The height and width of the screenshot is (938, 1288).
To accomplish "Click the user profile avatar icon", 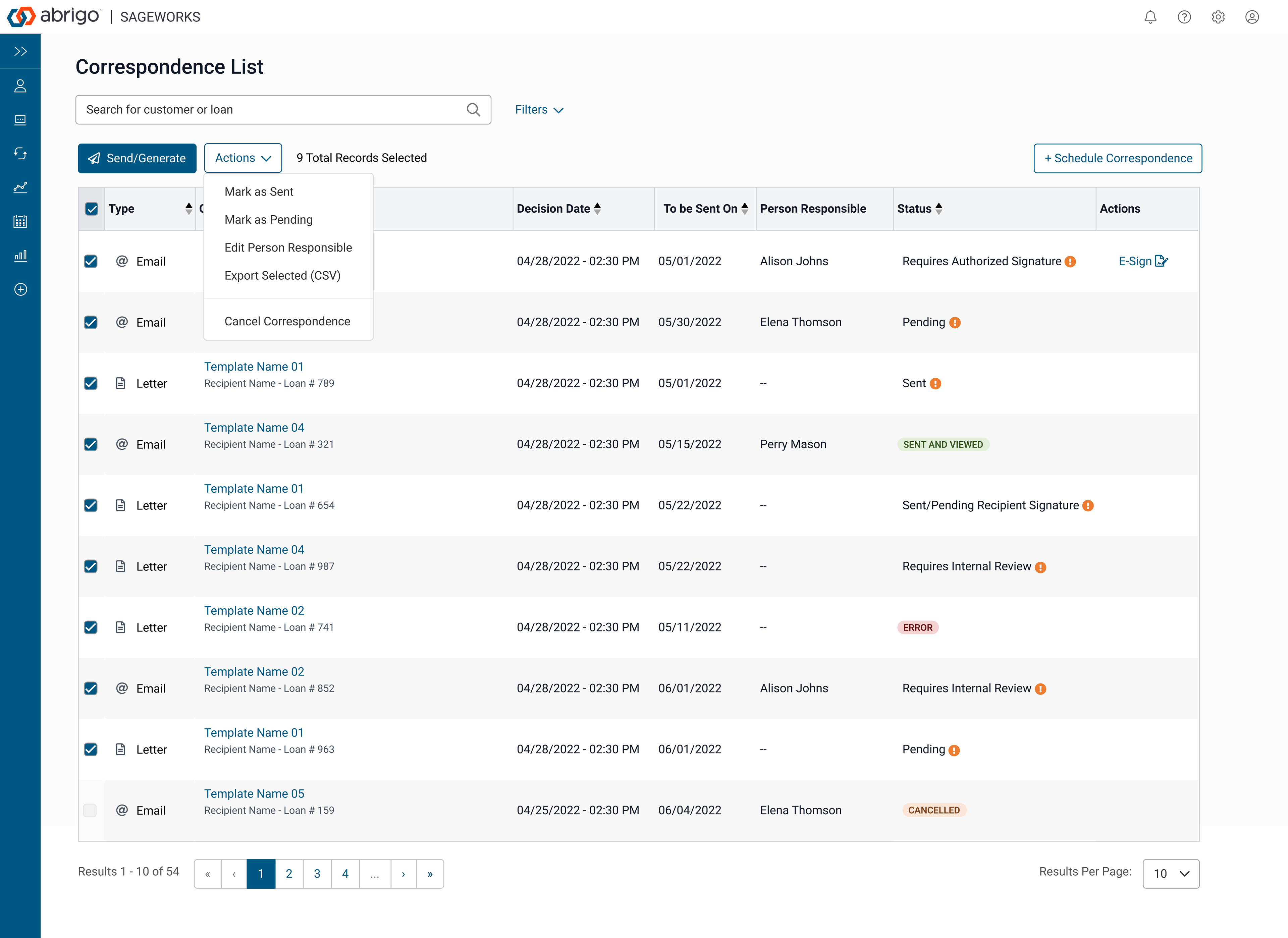I will 1252,17.
